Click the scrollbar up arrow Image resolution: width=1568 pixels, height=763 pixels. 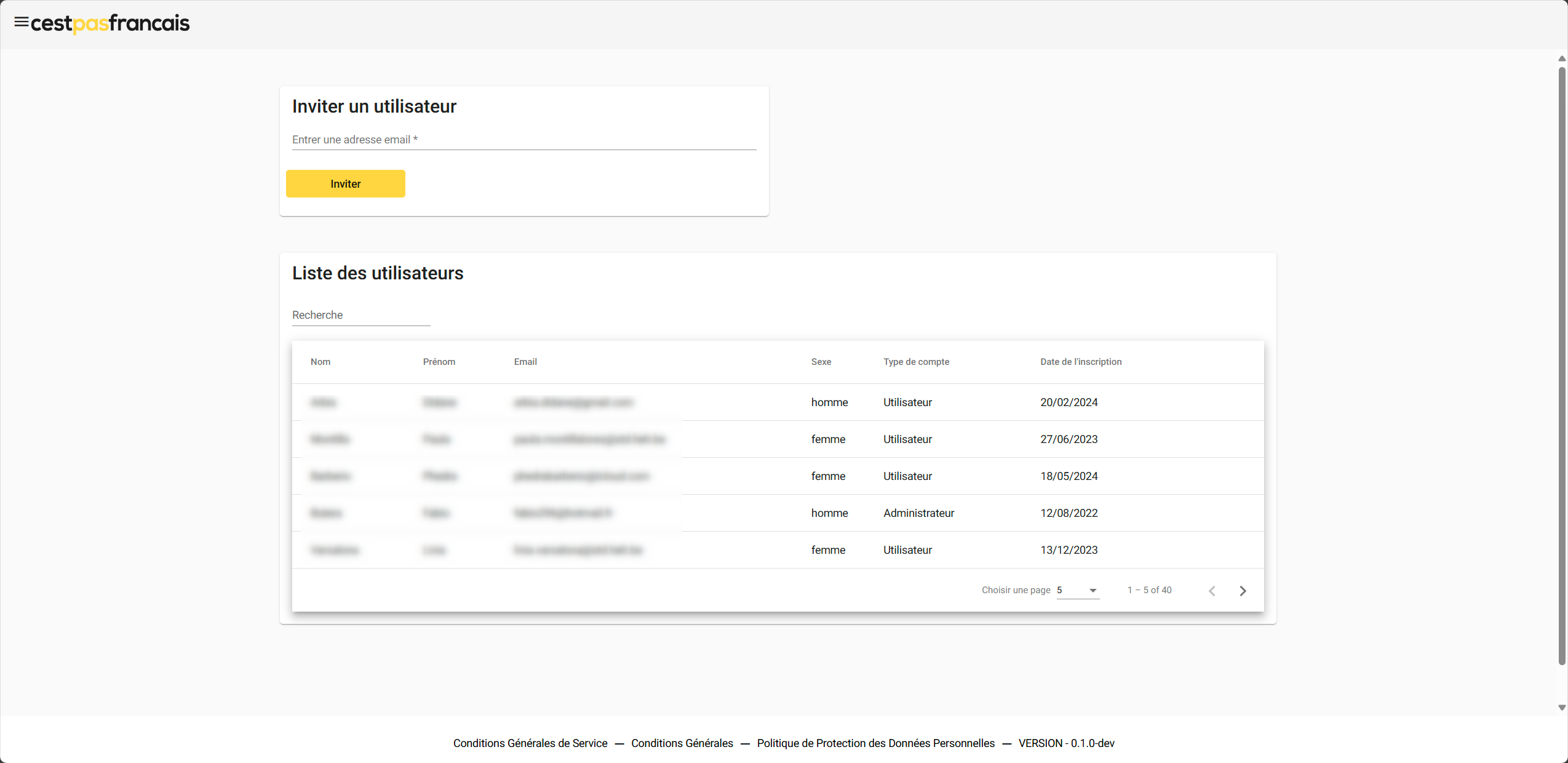(x=1562, y=58)
